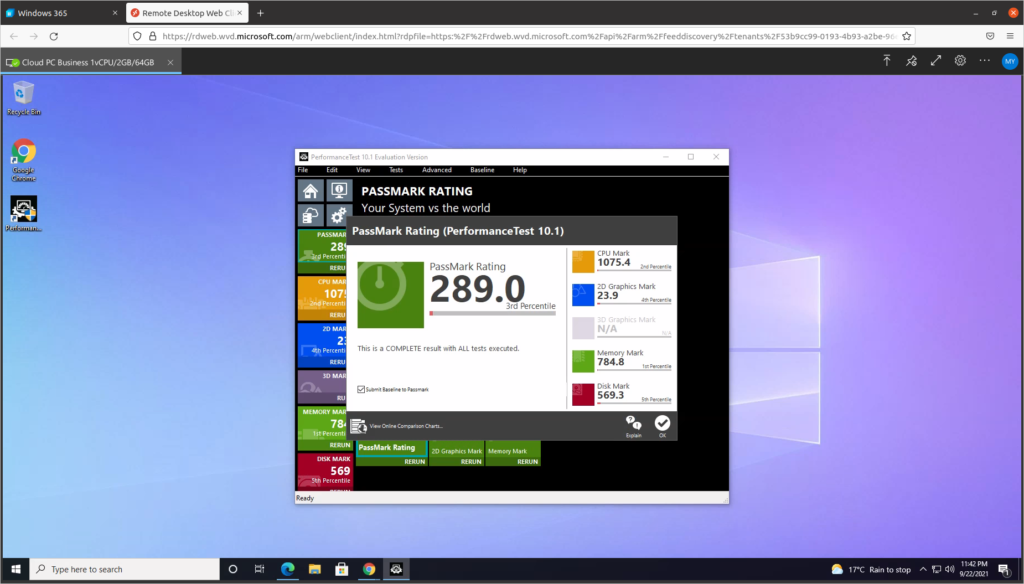
Task: Enter fullscreen with the diagonal arrows icon
Action: [x=936, y=61]
